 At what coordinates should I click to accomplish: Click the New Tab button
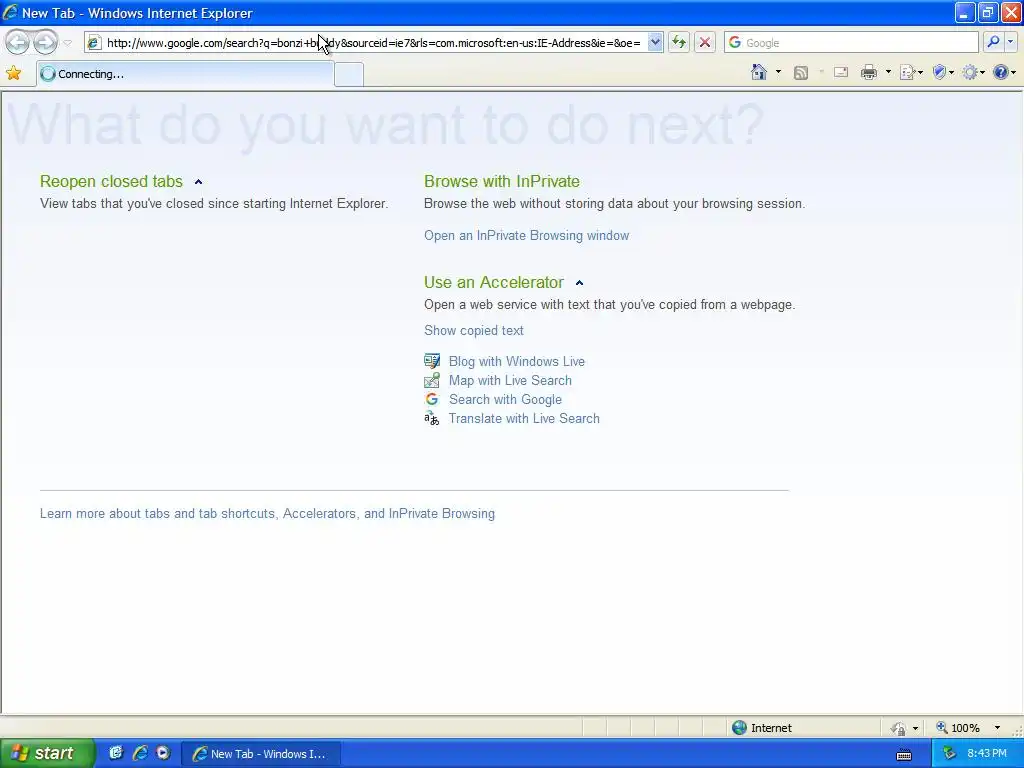[349, 74]
